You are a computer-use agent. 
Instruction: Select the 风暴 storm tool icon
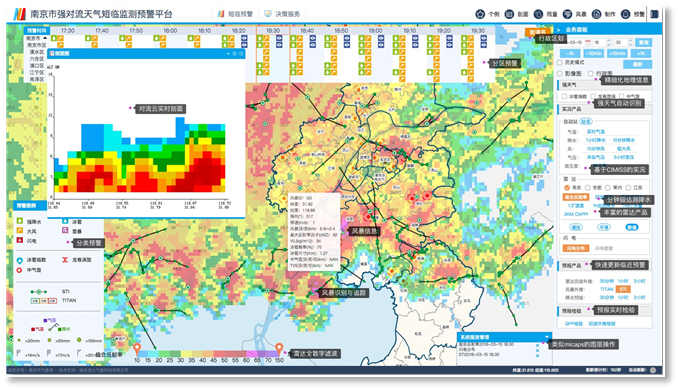click(567, 14)
